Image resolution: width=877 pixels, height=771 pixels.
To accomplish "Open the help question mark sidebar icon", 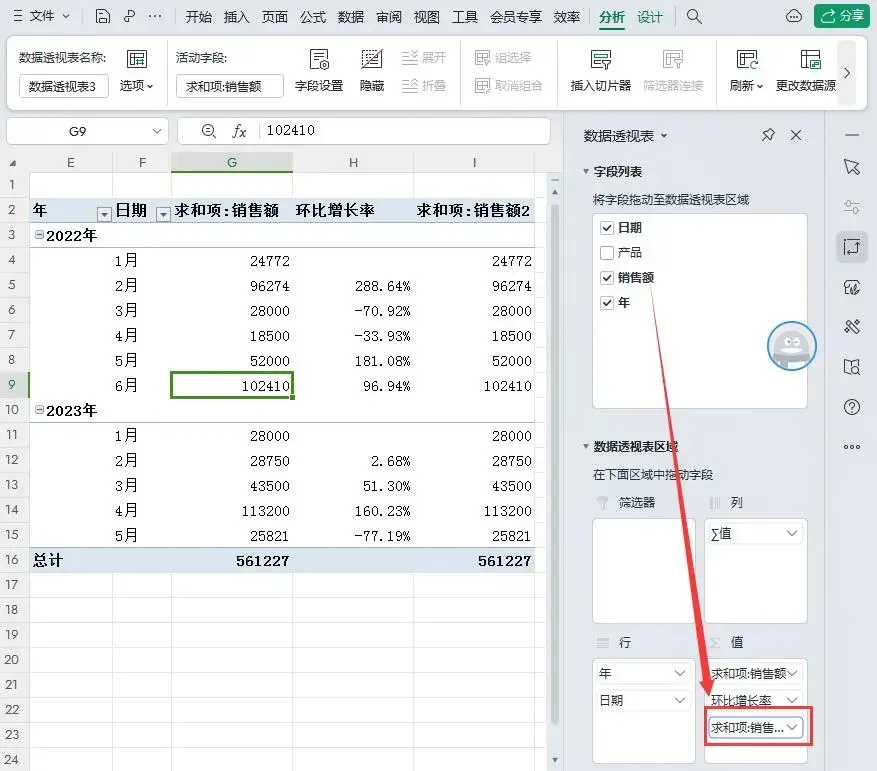I will (x=852, y=407).
